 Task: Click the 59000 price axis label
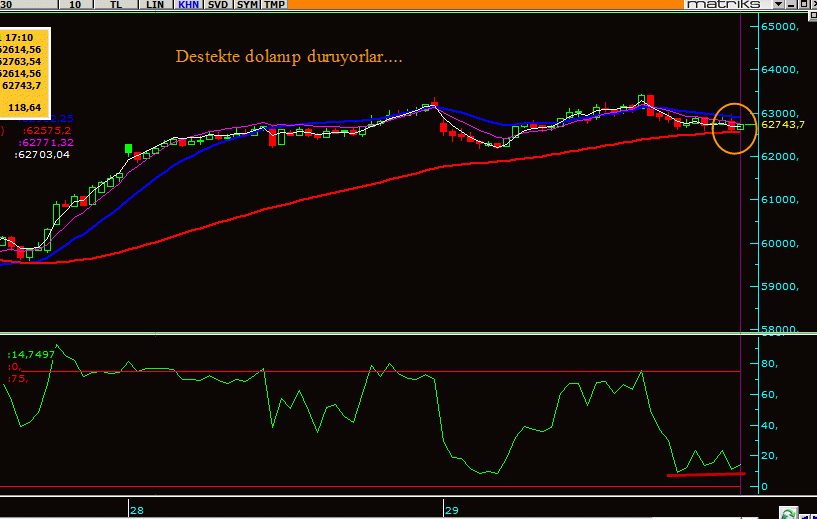(x=780, y=287)
